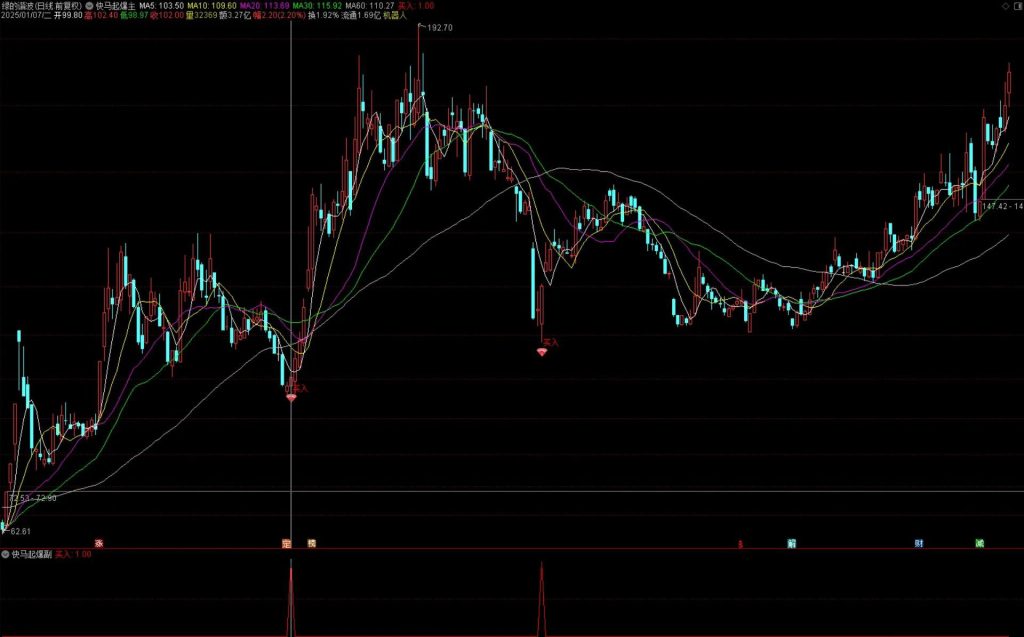This screenshot has height=637, width=1024.
Task: Click the red 涨 event marker
Action: (99, 544)
